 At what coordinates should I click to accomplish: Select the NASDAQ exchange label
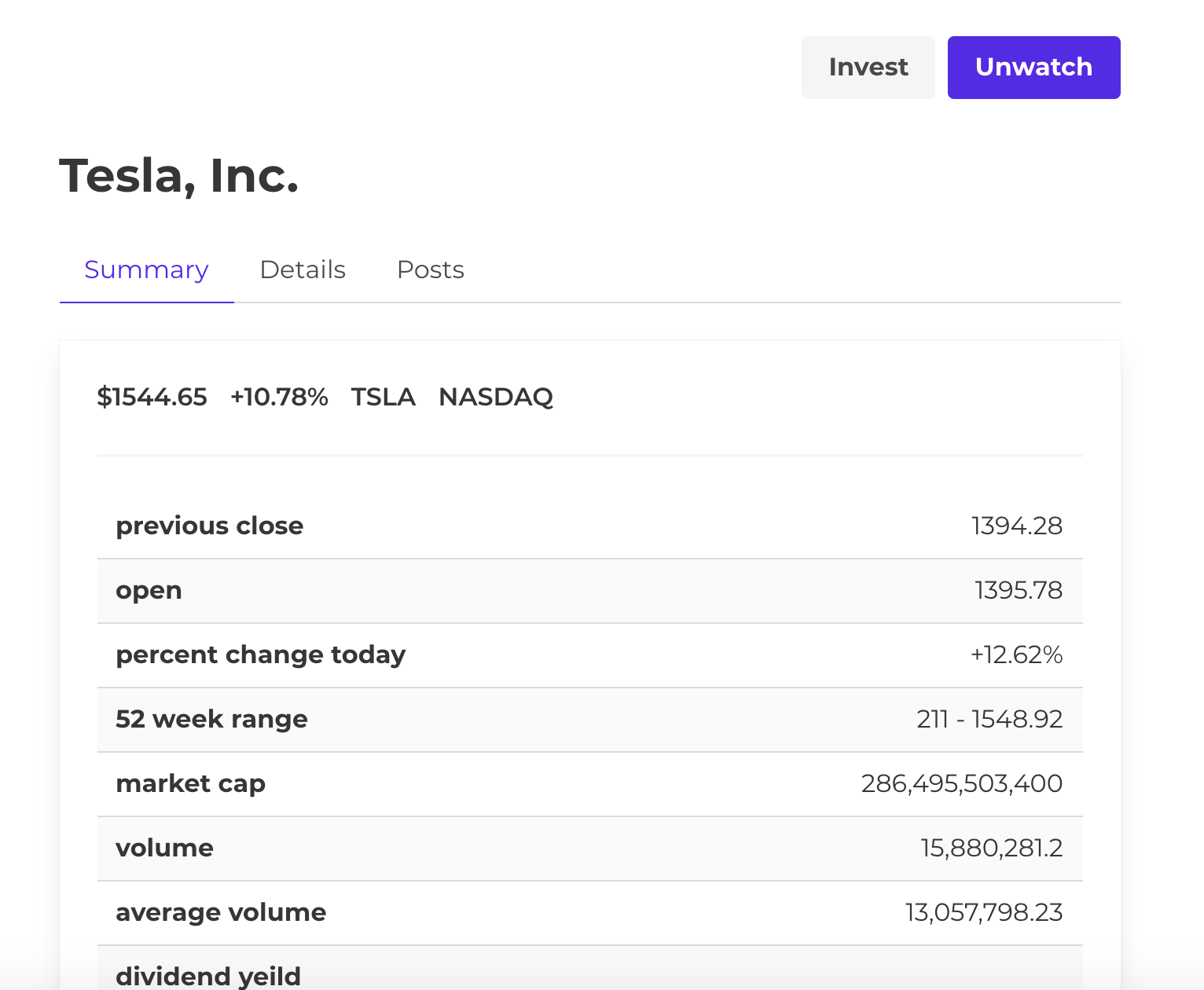pyautogui.click(x=496, y=397)
